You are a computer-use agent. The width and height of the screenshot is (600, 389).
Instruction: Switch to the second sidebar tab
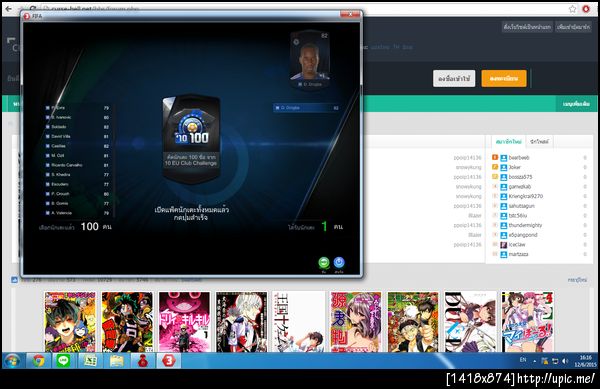click(539, 142)
